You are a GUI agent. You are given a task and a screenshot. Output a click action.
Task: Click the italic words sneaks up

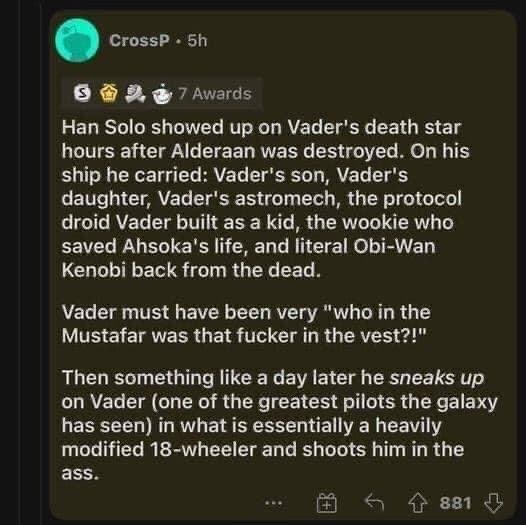(x=437, y=378)
